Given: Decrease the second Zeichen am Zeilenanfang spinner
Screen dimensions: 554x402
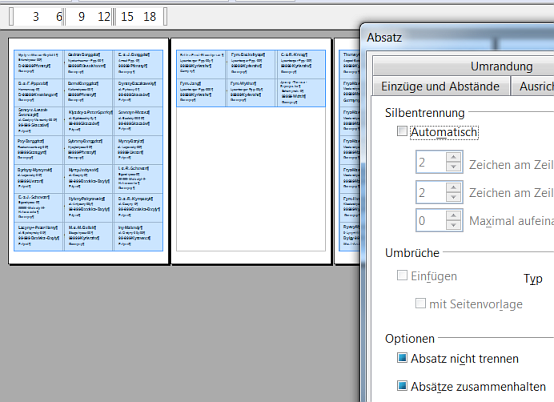Looking at the screenshot, I should [x=453, y=197].
